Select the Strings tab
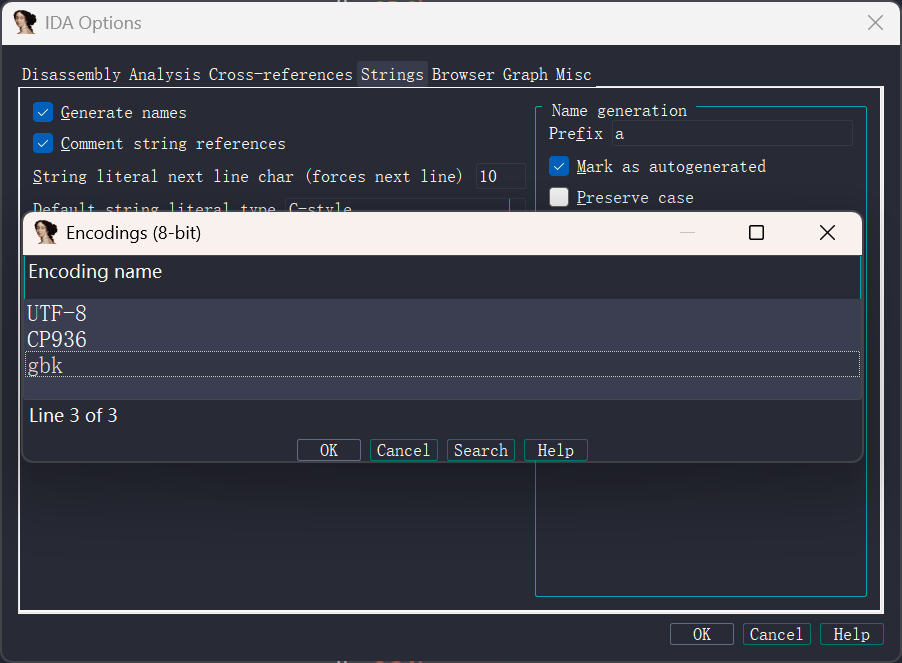This screenshot has width=902, height=663. pos(392,75)
